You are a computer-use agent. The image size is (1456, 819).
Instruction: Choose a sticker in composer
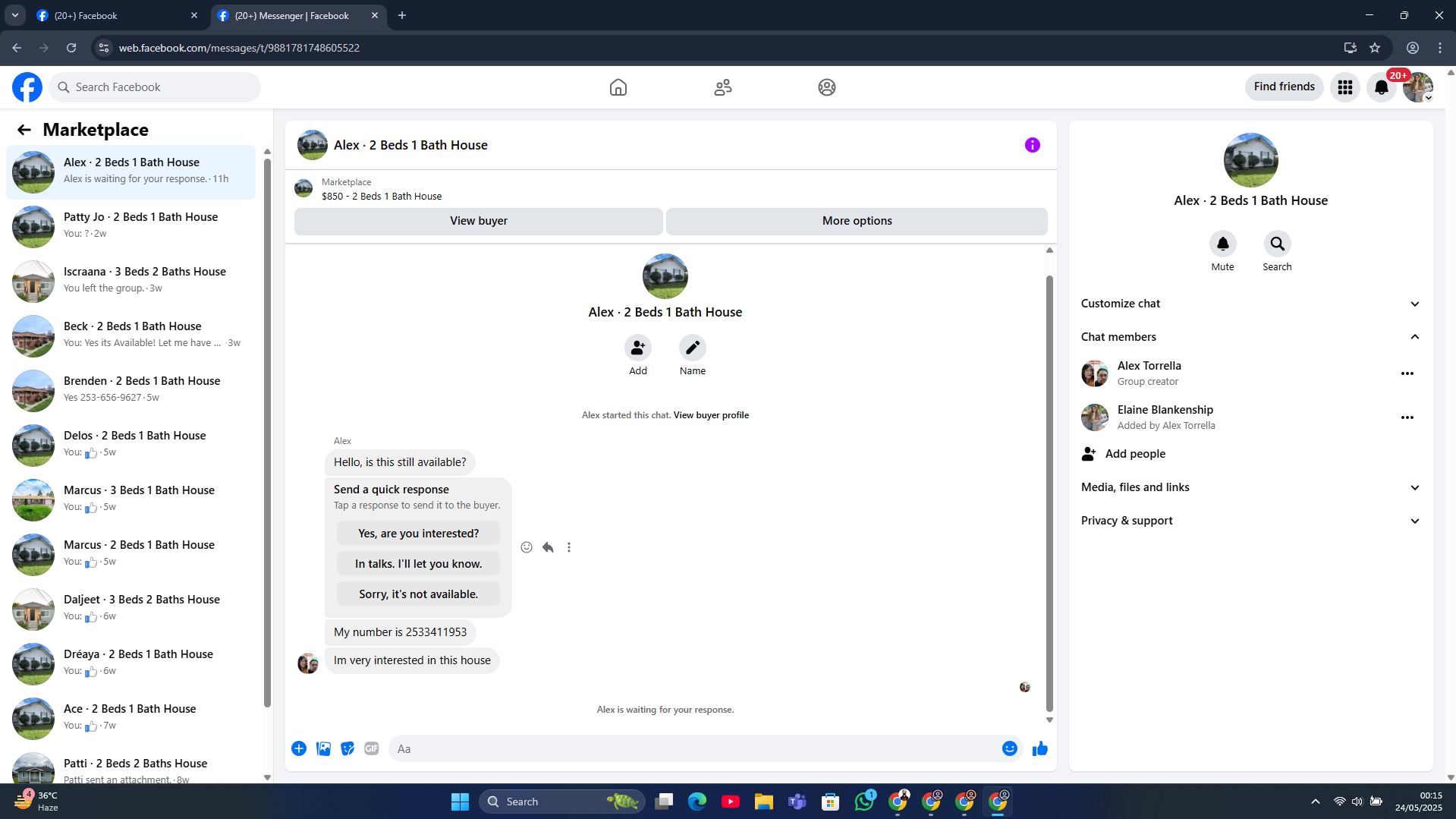[x=347, y=748]
